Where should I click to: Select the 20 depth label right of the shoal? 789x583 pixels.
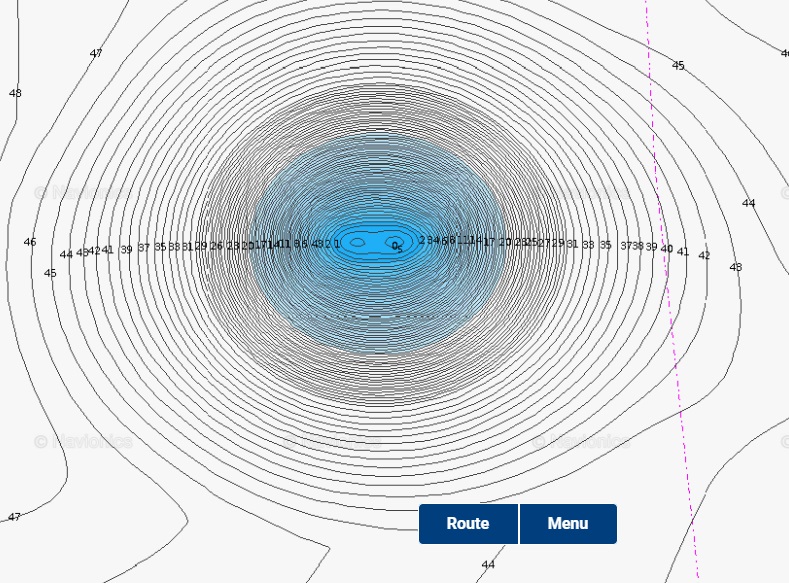(505, 242)
